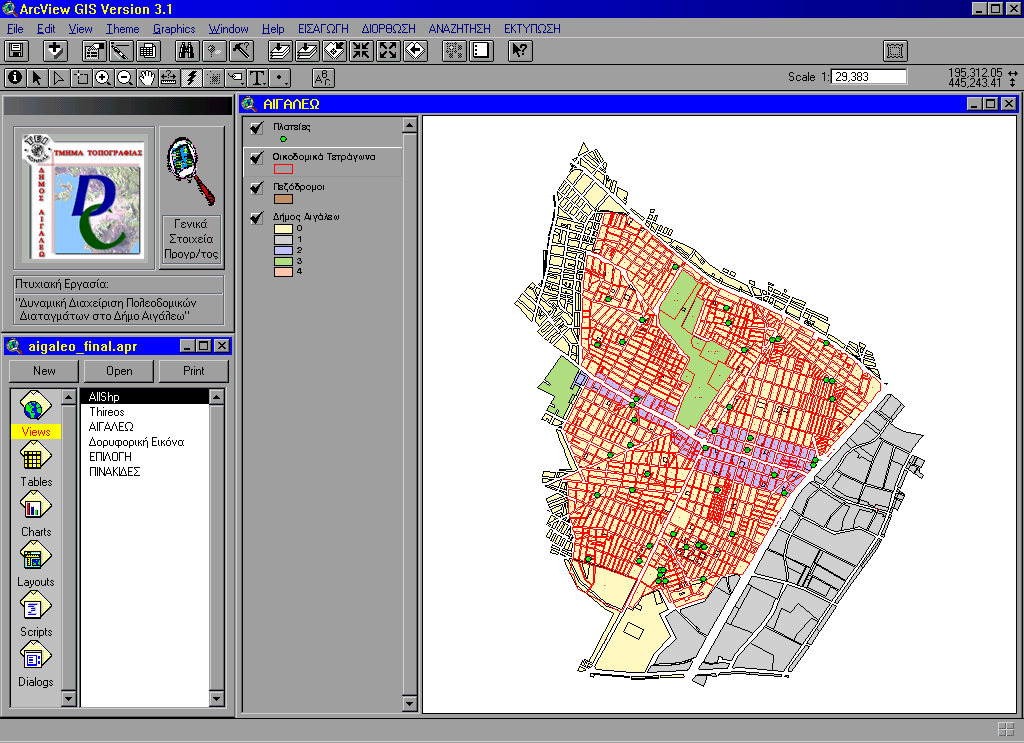Image resolution: width=1024 pixels, height=743 pixels.
Task: Select the Hotlink lightning tool
Action: click(x=190, y=78)
